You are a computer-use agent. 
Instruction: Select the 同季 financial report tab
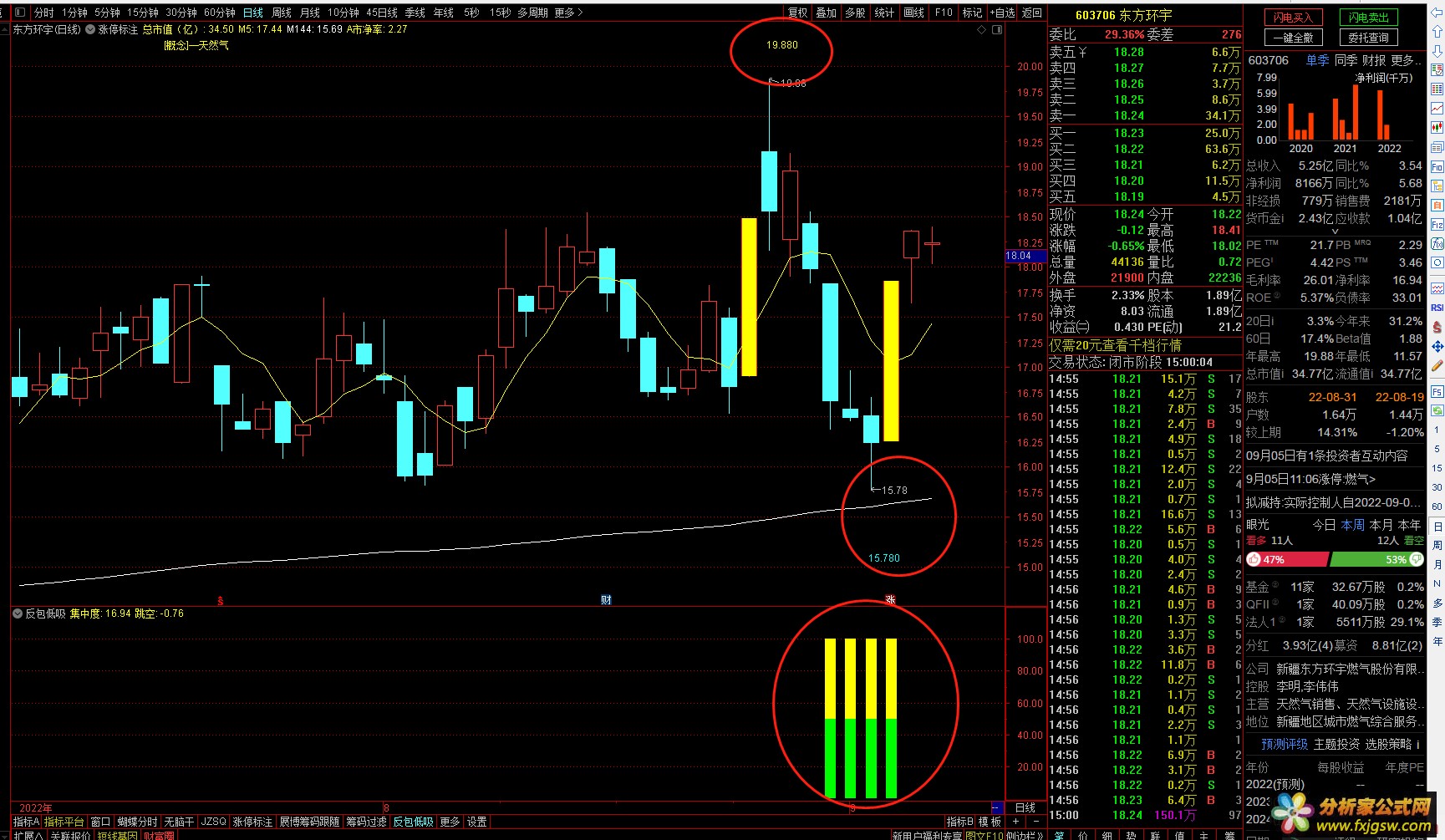coord(1346,60)
